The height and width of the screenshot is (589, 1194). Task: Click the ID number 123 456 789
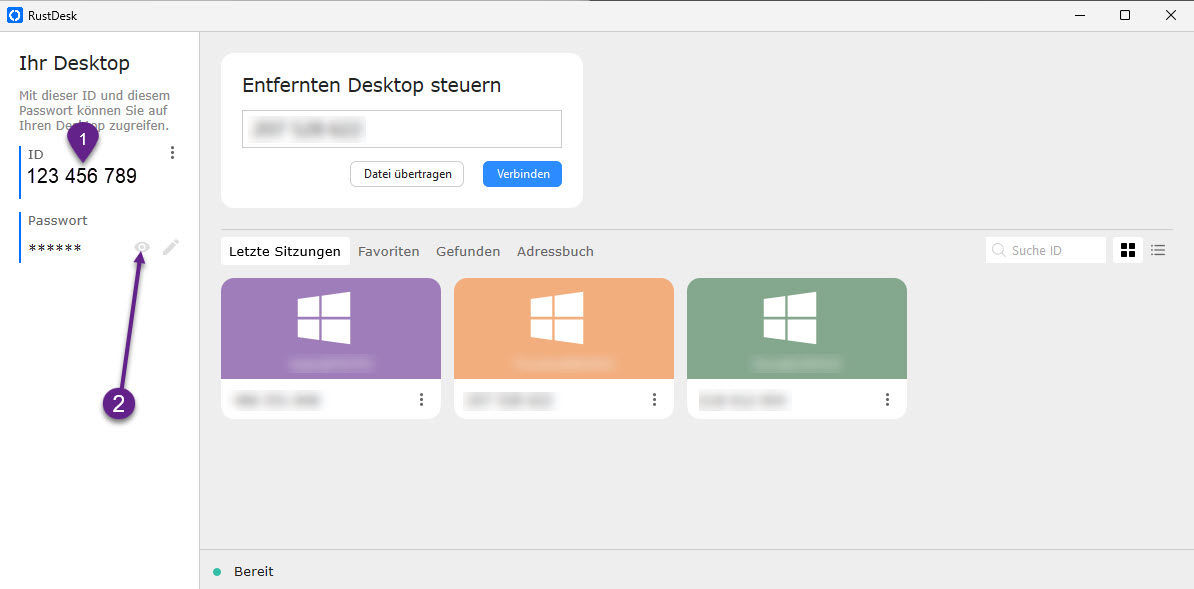(82, 177)
